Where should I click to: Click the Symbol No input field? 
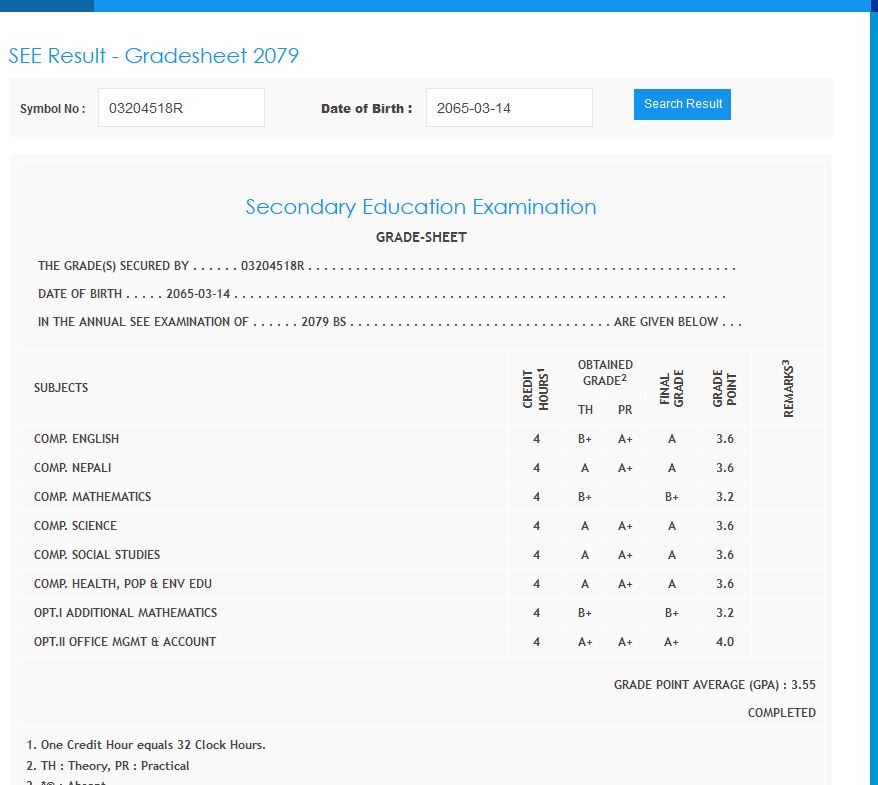click(181, 108)
